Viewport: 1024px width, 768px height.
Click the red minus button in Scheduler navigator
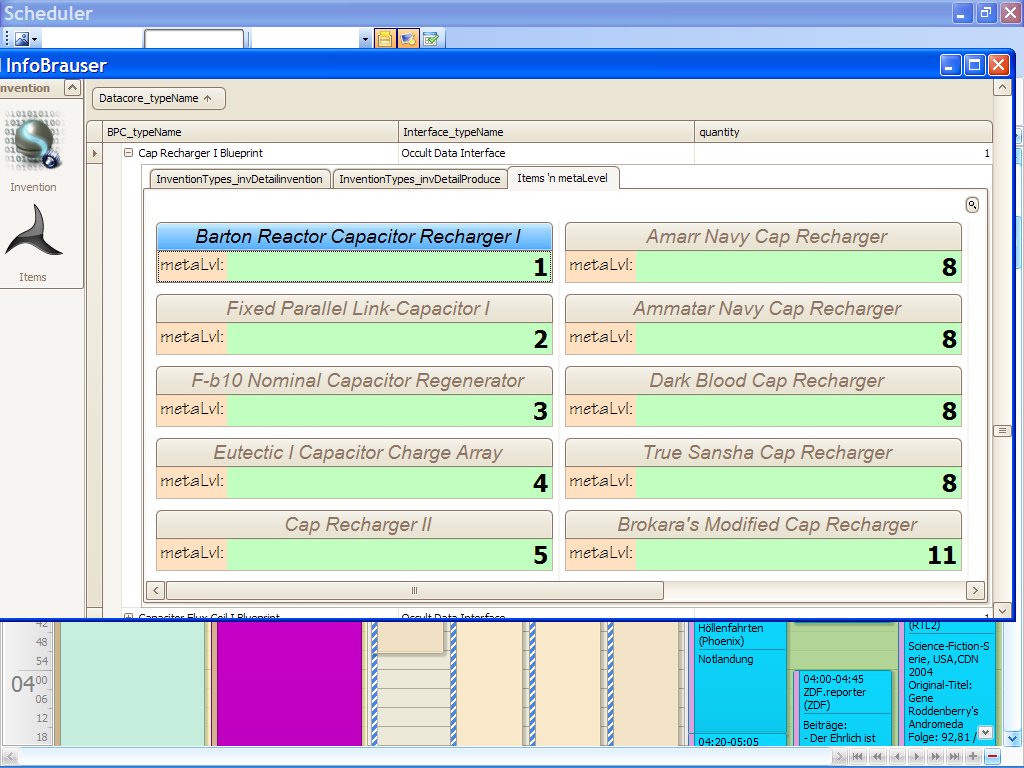pos(993,756)
